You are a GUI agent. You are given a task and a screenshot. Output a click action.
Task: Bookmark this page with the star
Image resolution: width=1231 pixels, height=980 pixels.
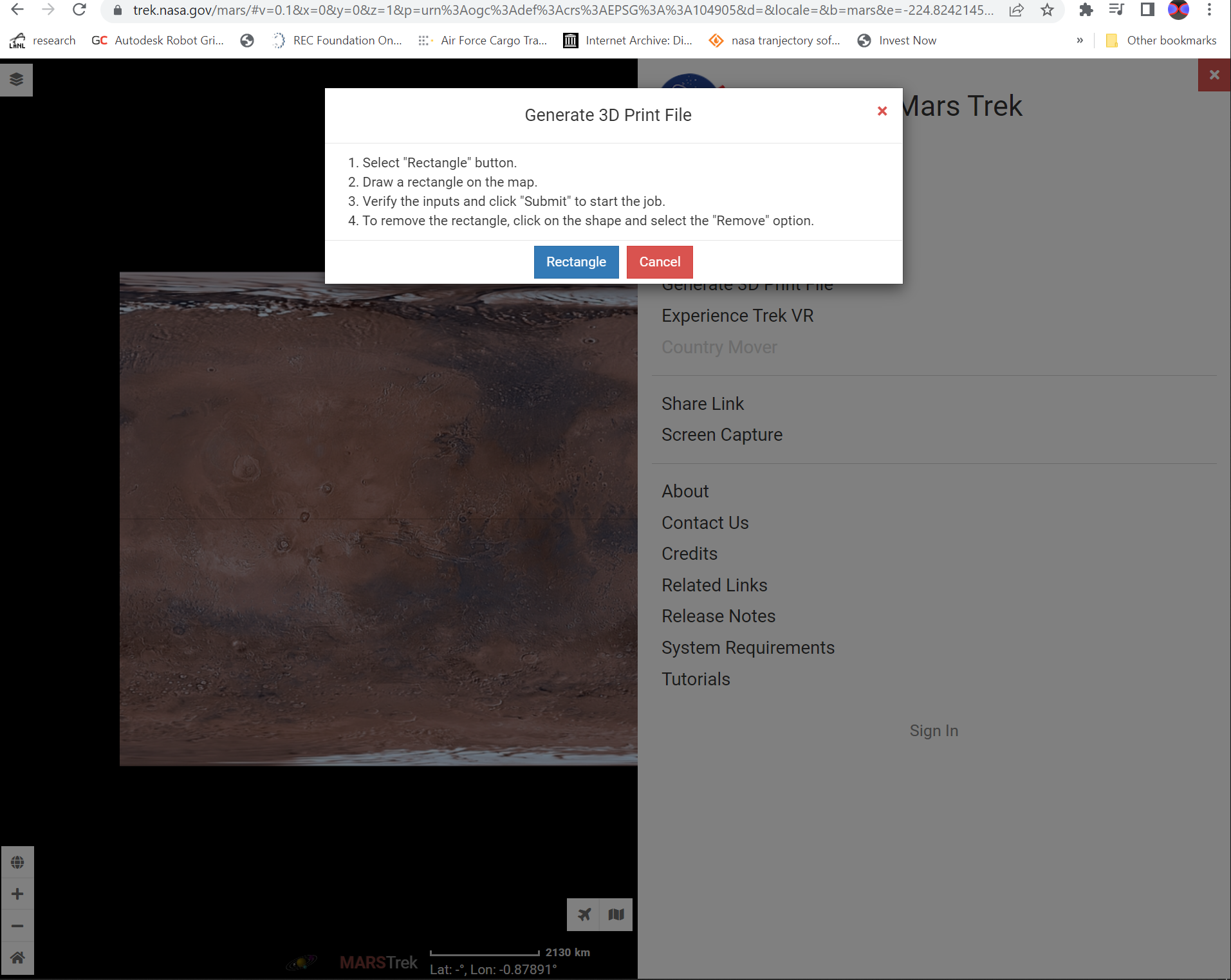[x=1047, y=10]
